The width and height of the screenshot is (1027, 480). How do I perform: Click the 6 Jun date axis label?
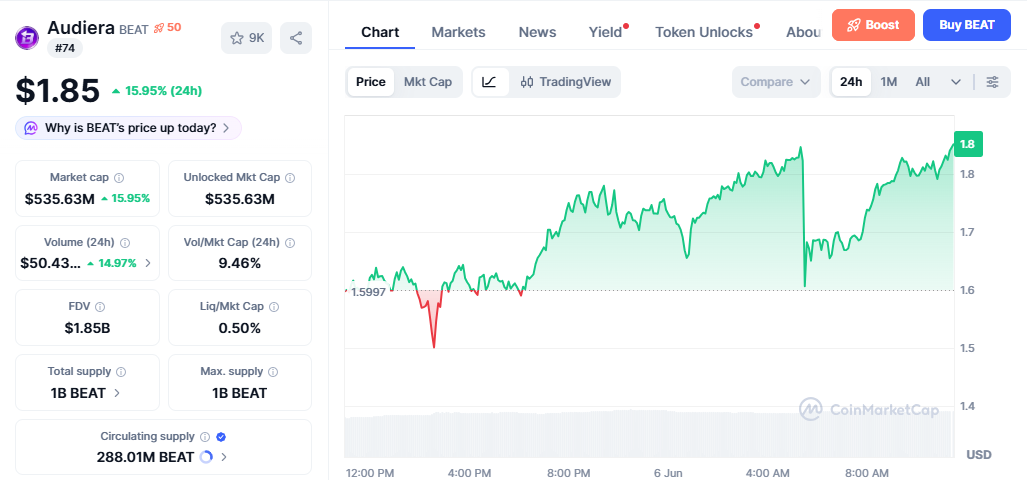point(668,473)
